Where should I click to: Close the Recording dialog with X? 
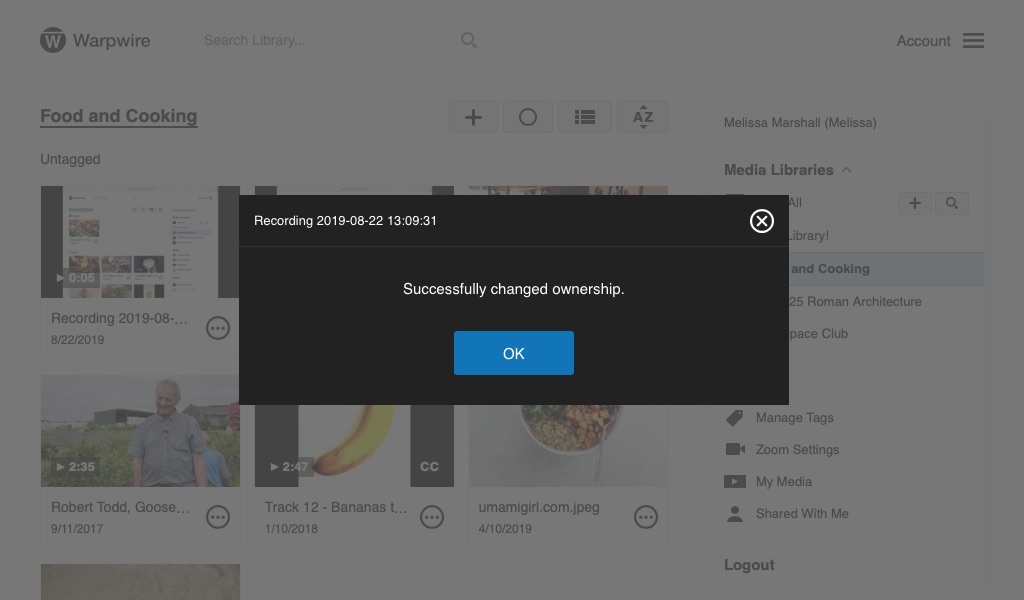pos(761,221)
